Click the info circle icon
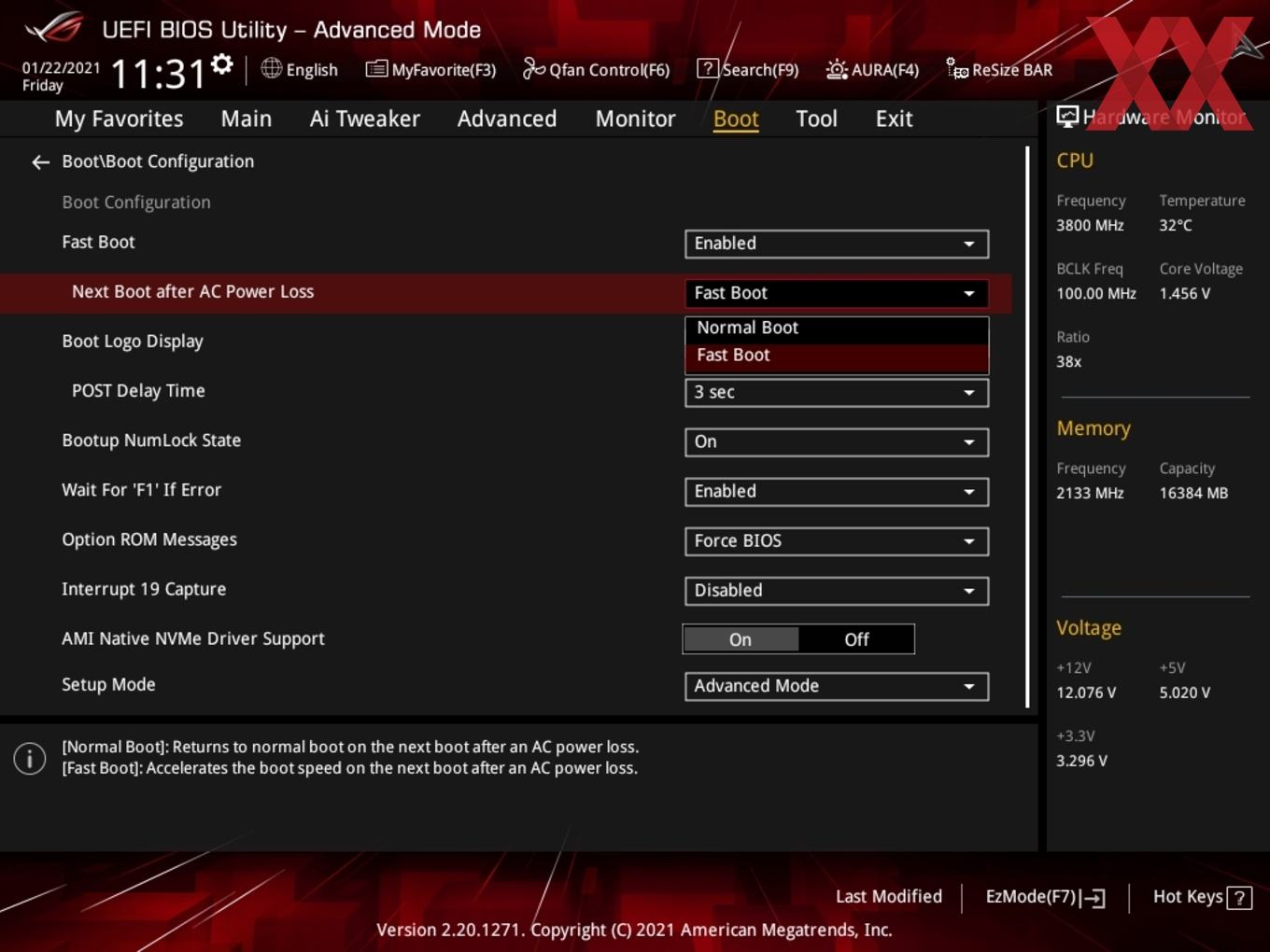The image size is (1270, 952). tap(30, 758)
